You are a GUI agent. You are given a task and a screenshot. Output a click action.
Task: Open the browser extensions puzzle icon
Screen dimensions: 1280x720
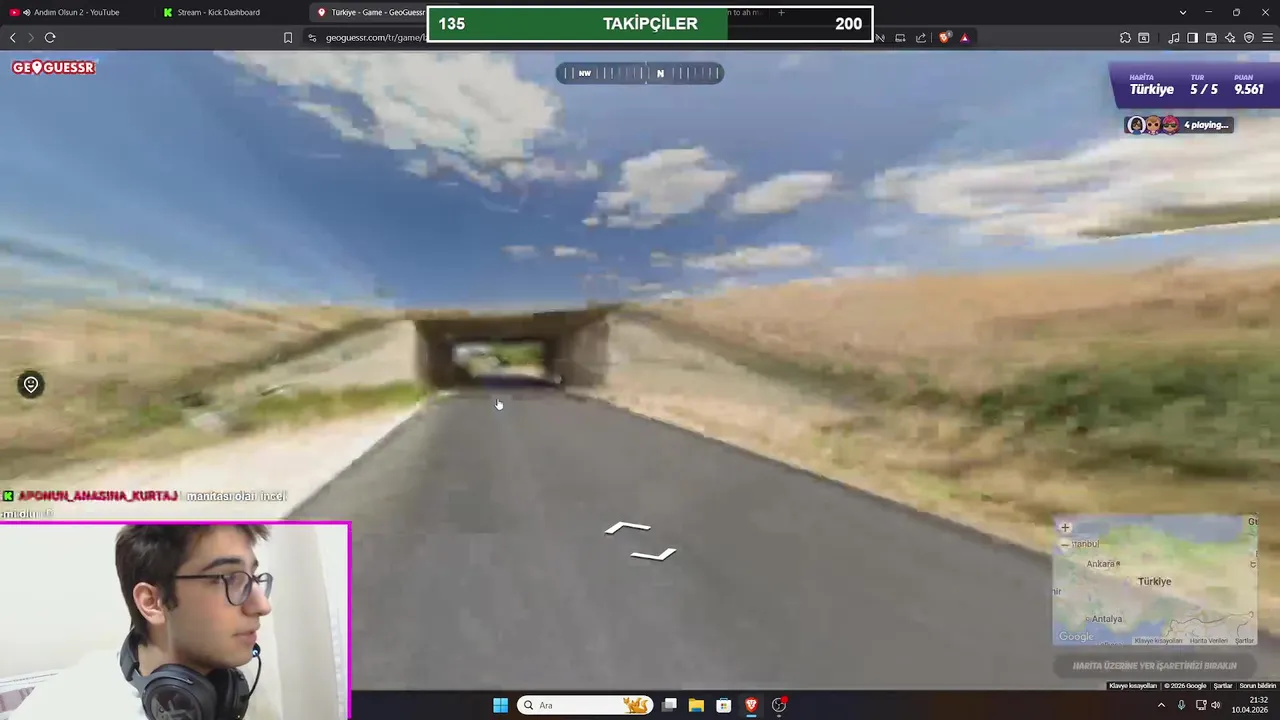tap(1125, 38)
